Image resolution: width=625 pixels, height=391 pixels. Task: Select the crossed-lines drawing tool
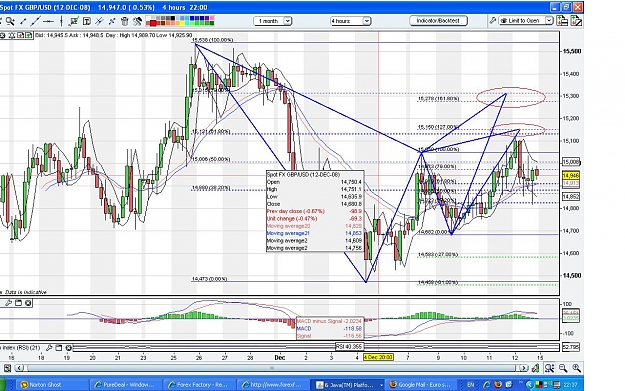coord(99,21)
